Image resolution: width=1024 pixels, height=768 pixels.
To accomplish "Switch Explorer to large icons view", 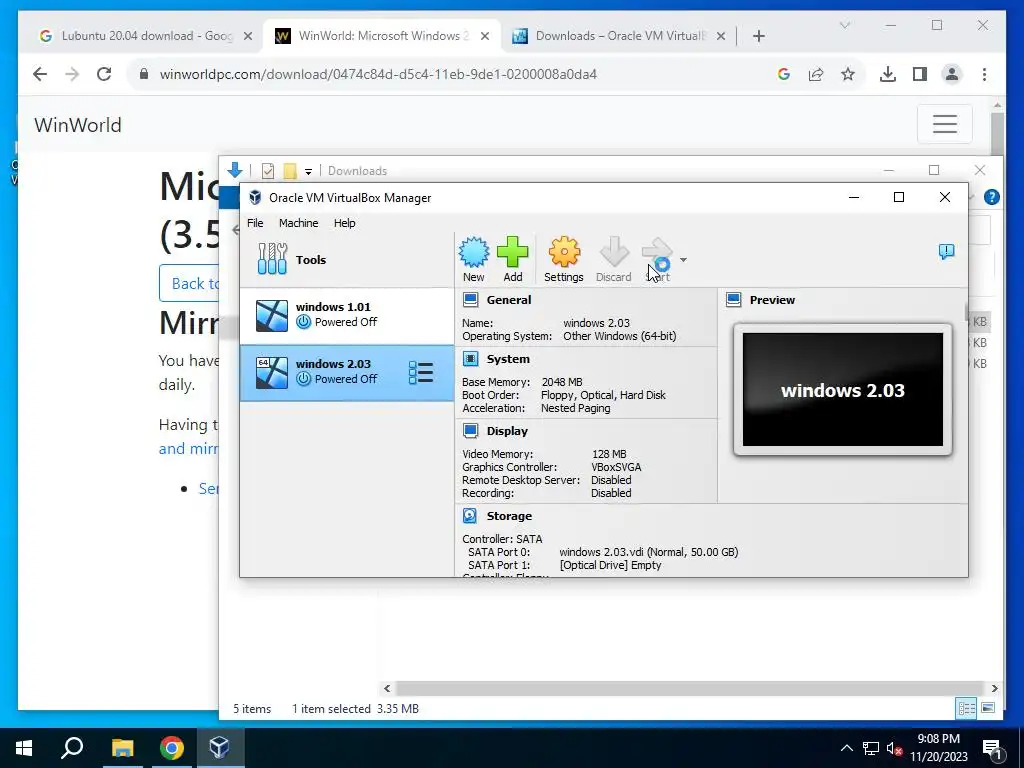I will [988, 708].
